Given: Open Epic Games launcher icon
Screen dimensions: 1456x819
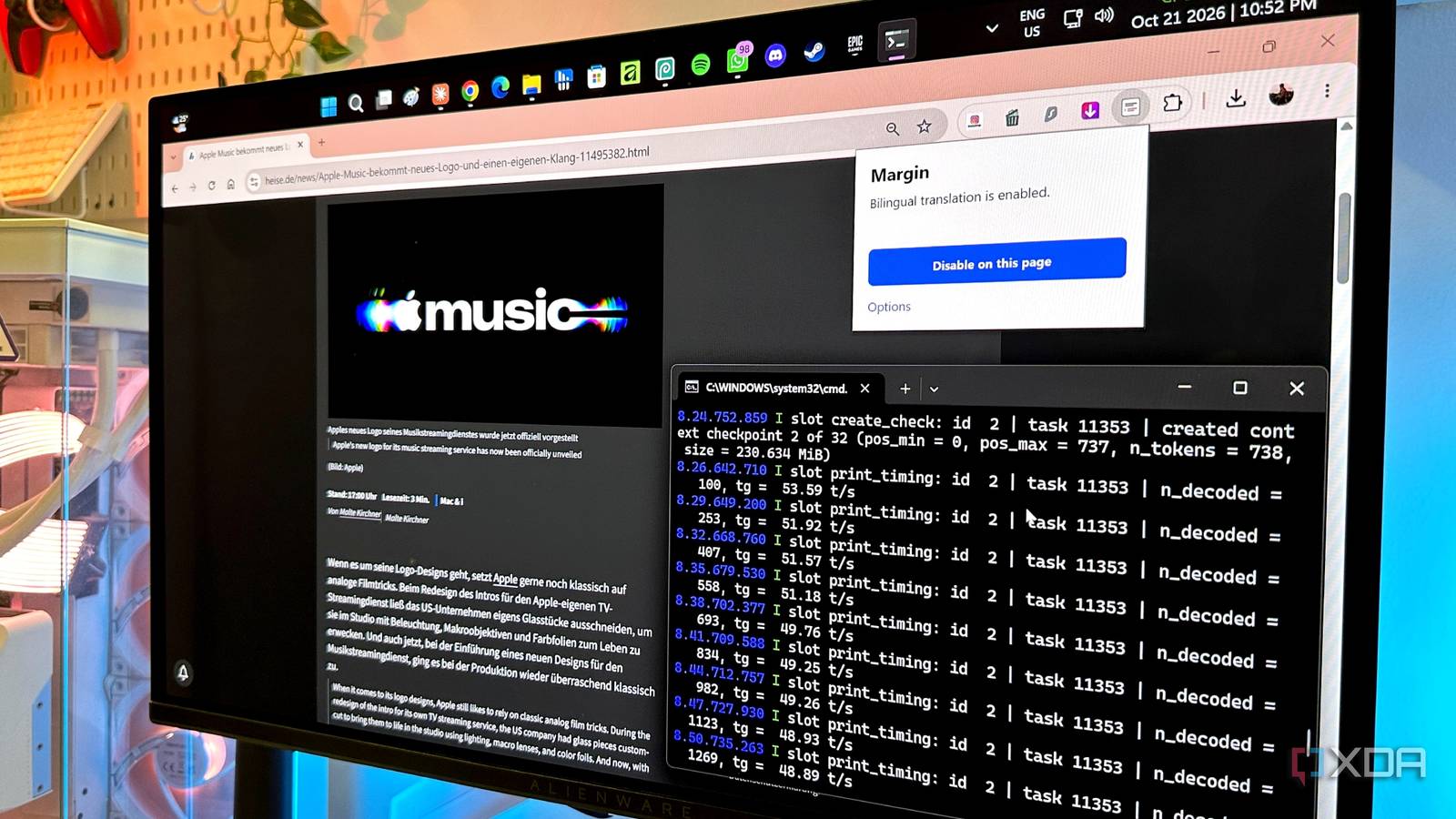Looking at the screenshot, I should pyautogui.click(x=854, y=45).
